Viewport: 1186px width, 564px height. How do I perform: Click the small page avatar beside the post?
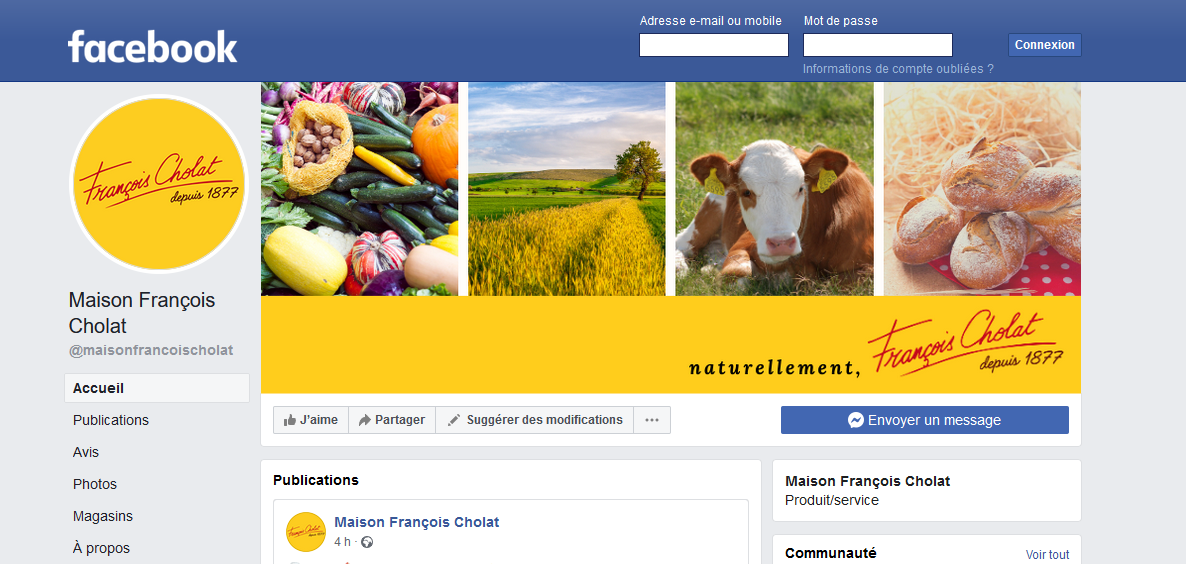306,531
